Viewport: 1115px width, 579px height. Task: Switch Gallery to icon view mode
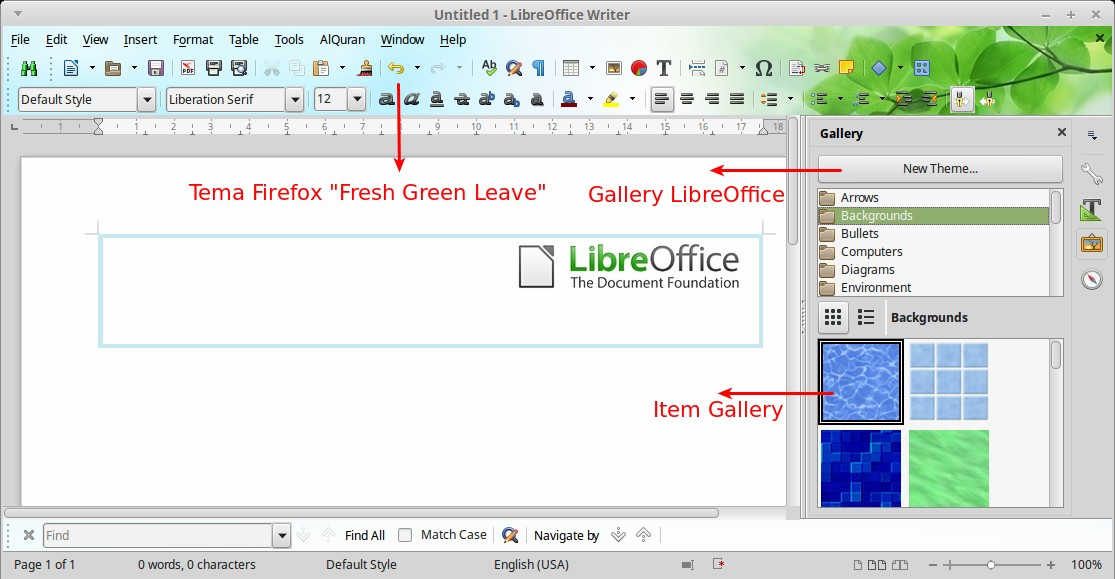click(833, 317)
